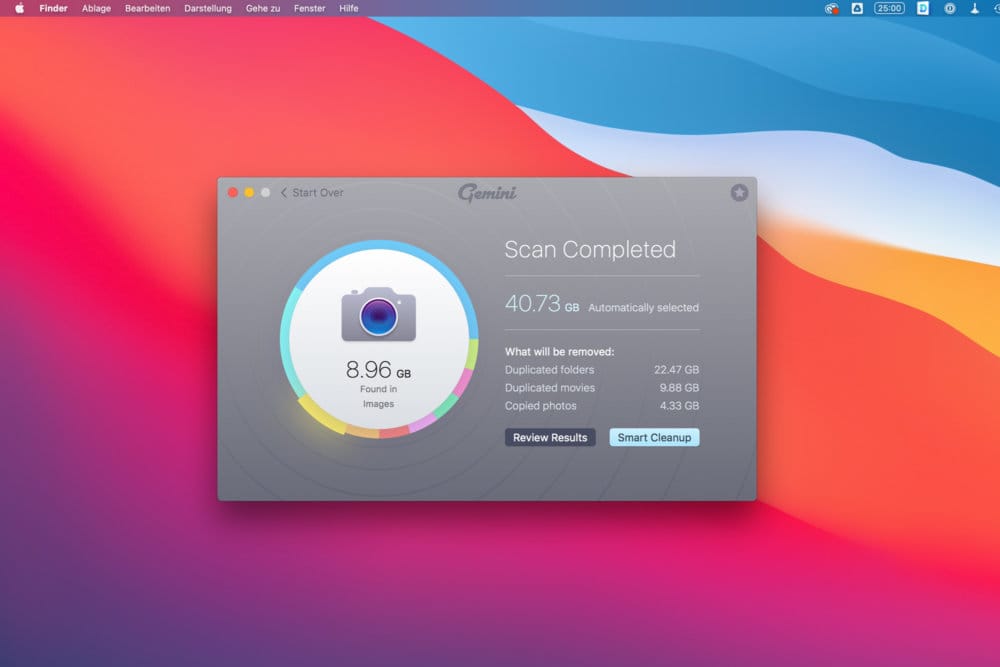This screenshot has height=667, width=1000.
Task: Open the Fenster menu
Action: pos(309,8)
